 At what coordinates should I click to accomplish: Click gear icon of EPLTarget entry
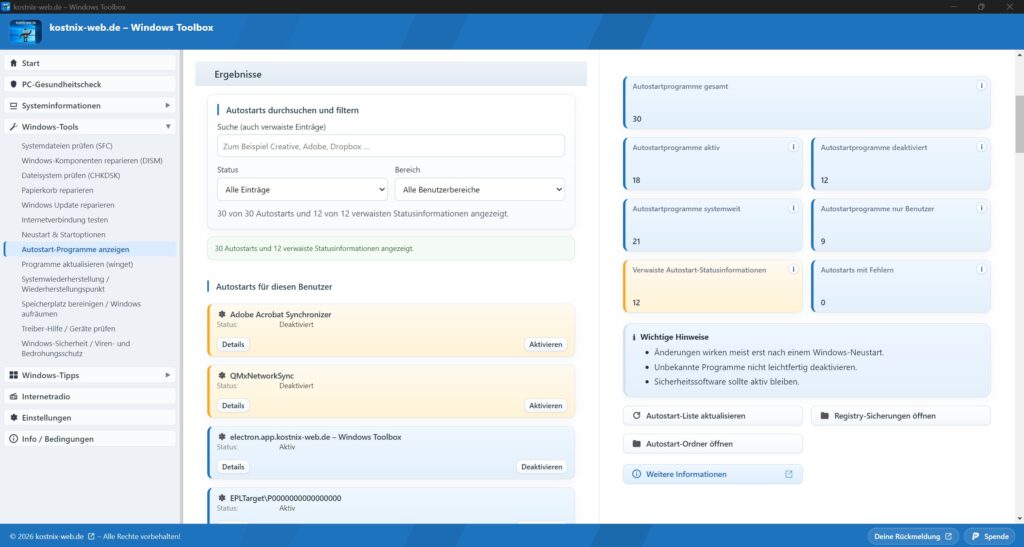pyautogui.click(x=222, y=499)
